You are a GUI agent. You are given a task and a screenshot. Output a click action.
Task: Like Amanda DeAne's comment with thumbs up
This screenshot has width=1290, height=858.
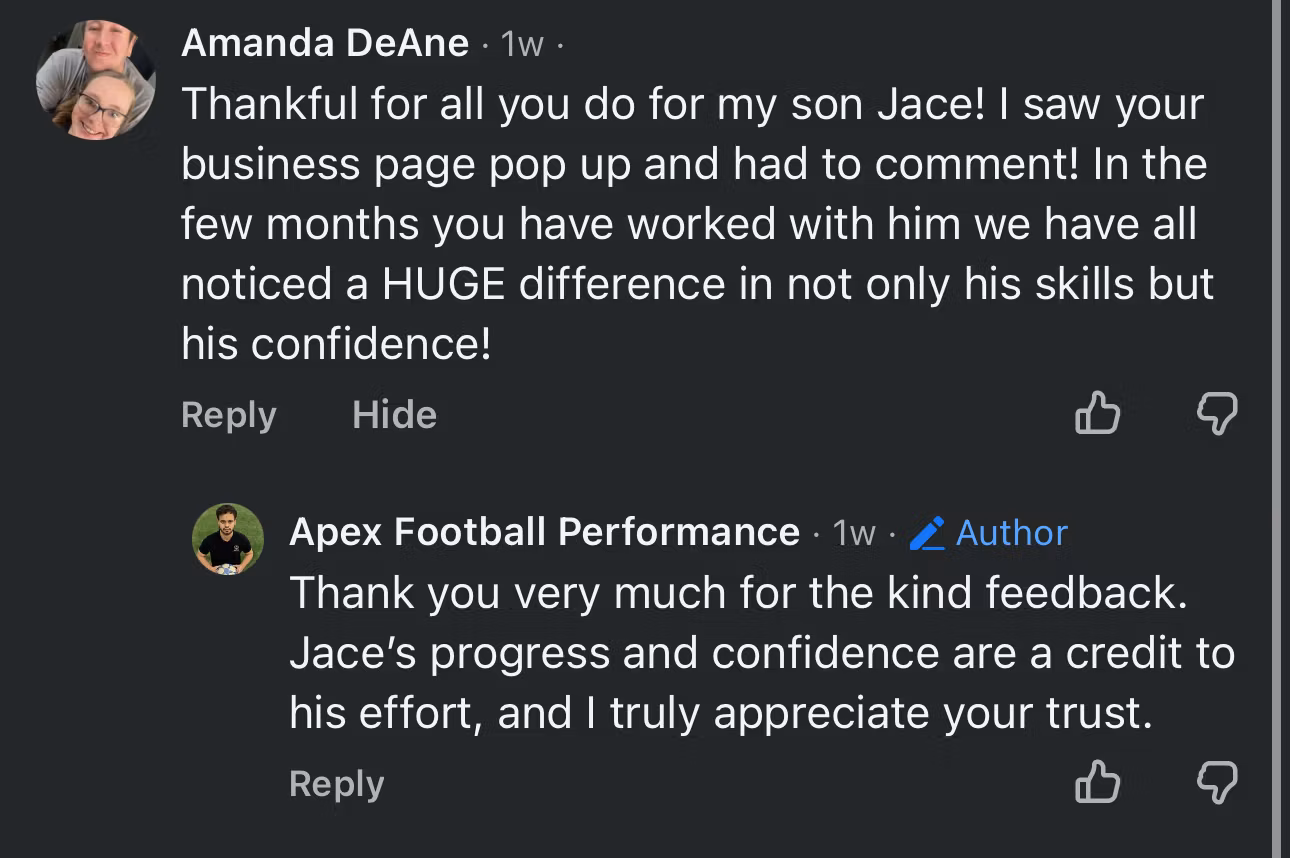tap(1097, 413)
